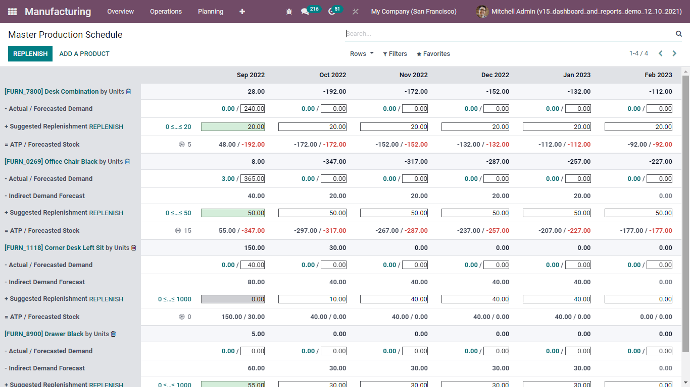Open the Operations menu

pyautogui.click(x=165, y=12)
